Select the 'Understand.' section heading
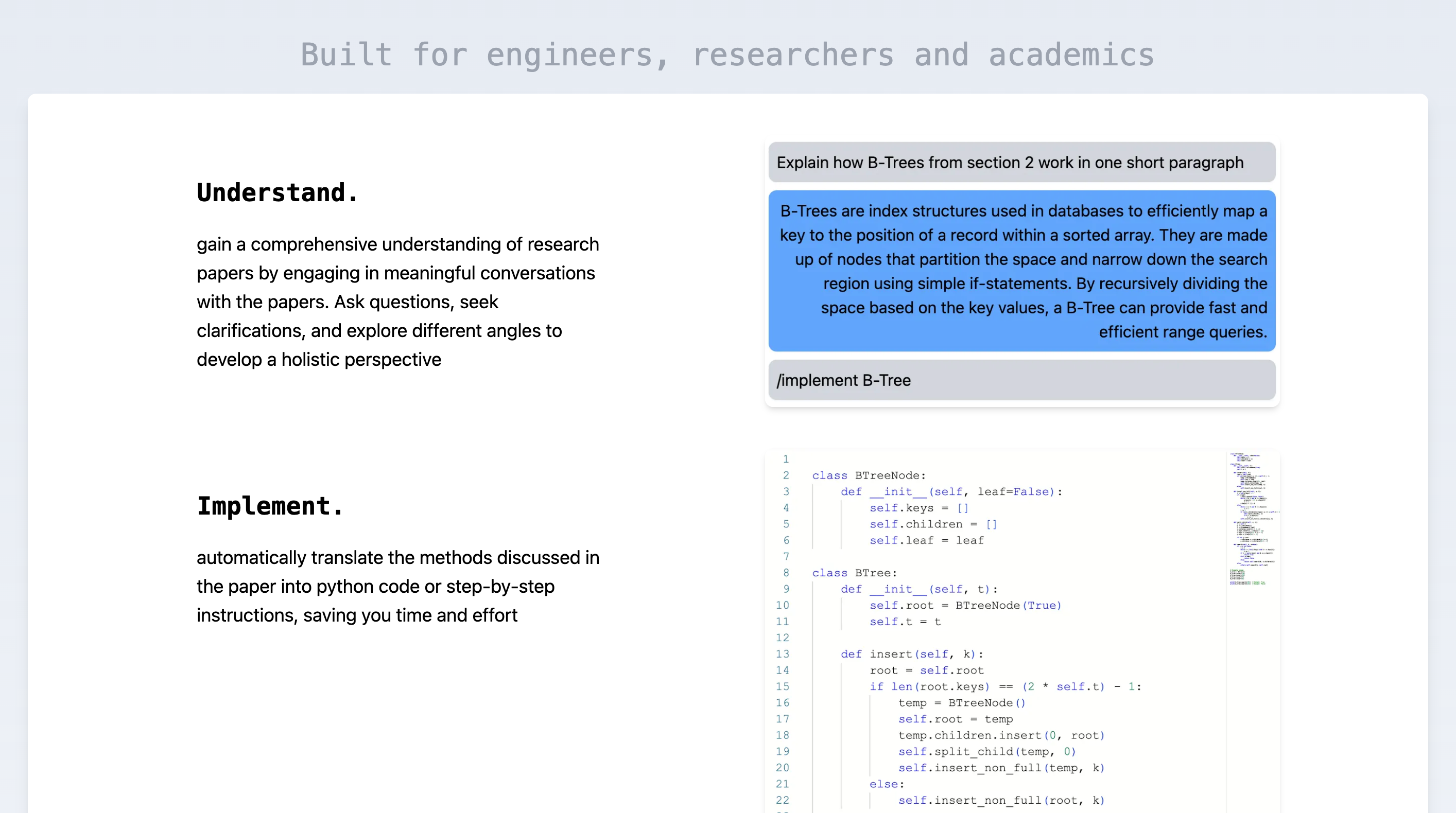Screen dimensions: 1456x813 [x=278, y=192]
